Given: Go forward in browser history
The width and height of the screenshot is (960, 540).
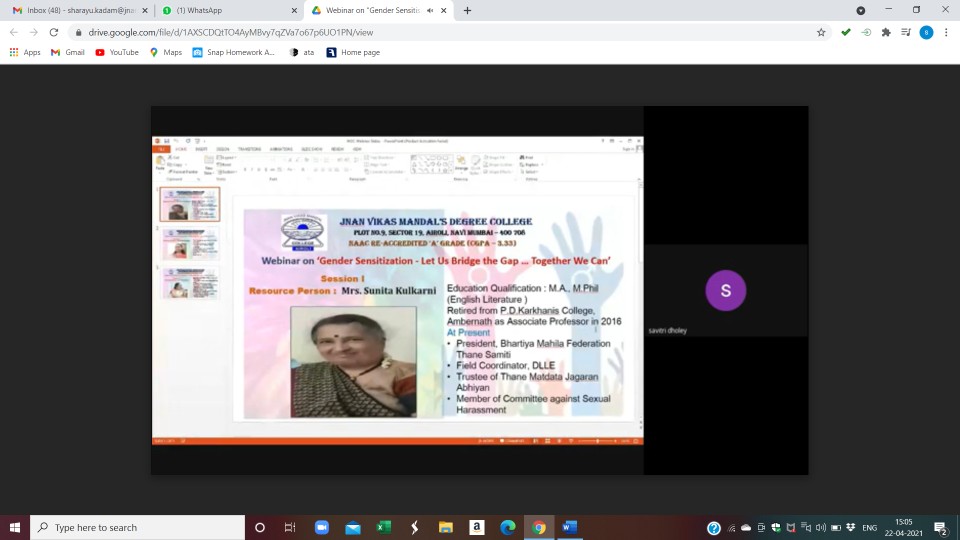Looking at the screenshot, I should click(x=34, y=32).
